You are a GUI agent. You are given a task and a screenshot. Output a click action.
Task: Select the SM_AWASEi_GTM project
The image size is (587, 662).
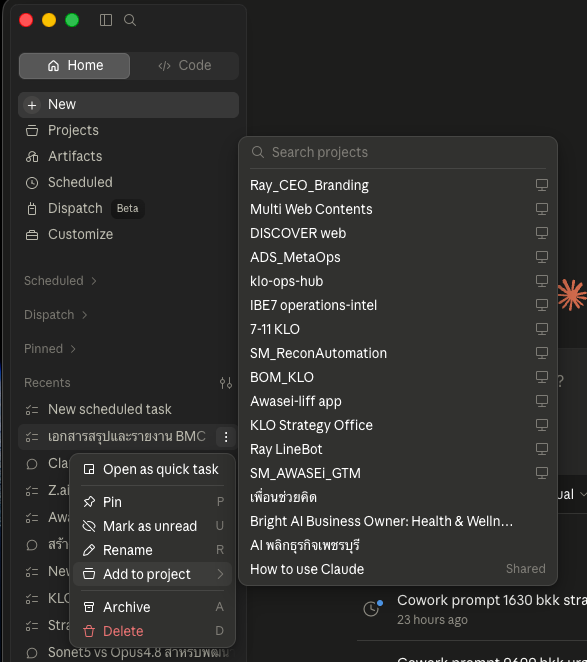click(398, 474)
